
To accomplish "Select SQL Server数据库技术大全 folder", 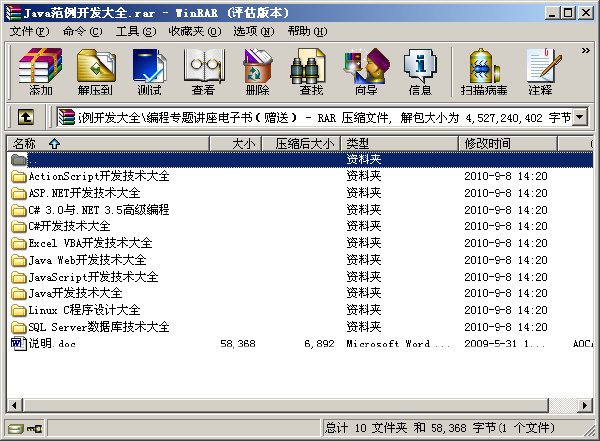I will tap(99, 327).
